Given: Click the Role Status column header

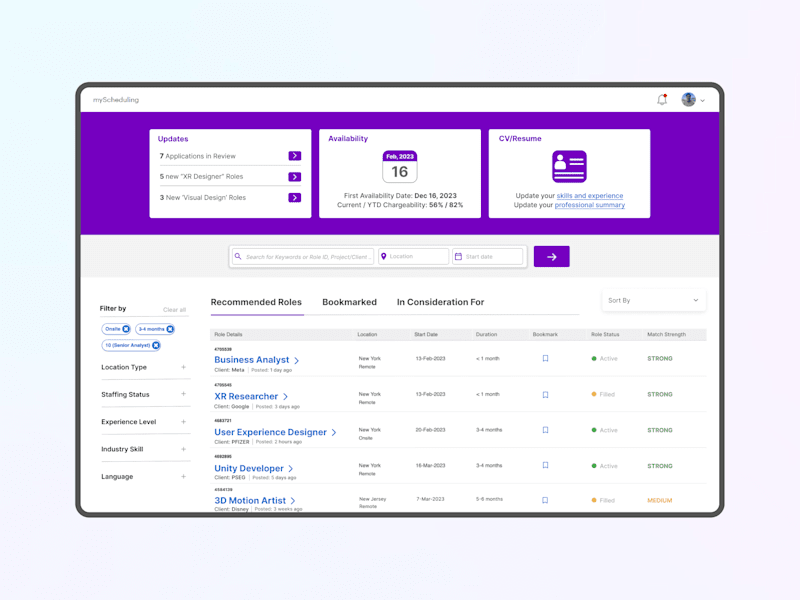Looking at the screenshot, I should pyautogui.click(x=605, y=335).
